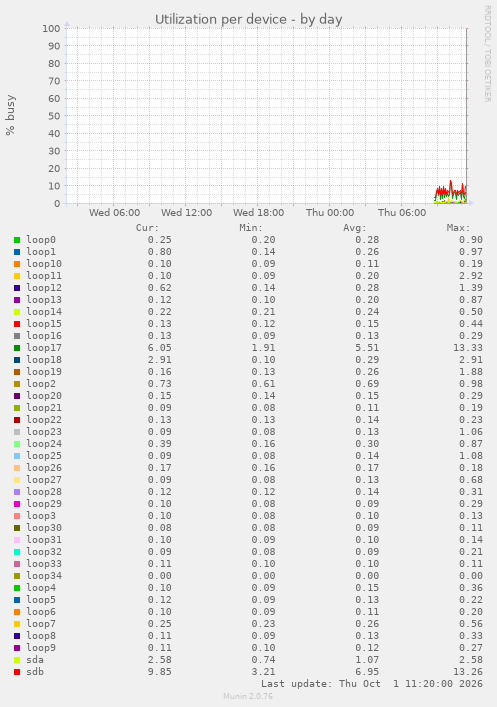Click the loop20 legend label
This screenshot has height=707, width=497.
(44, 396)
